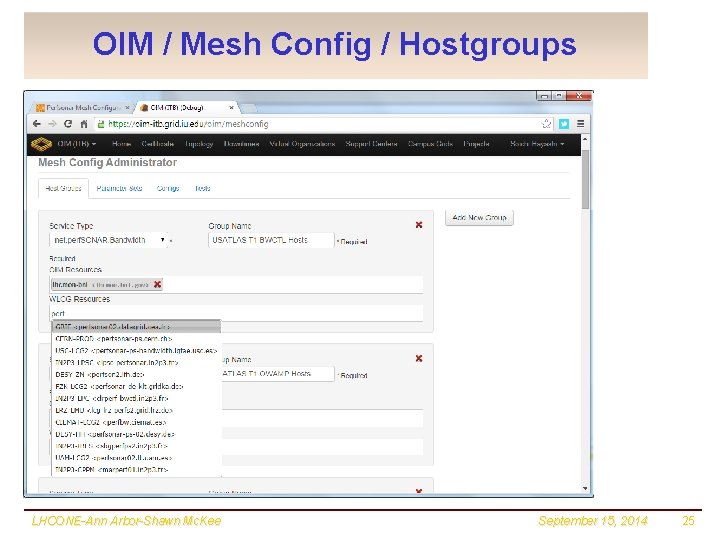This screenshot has width=720, height=540.
Task: Click the OIM Resources tag field
Action: tap(236, 284)
